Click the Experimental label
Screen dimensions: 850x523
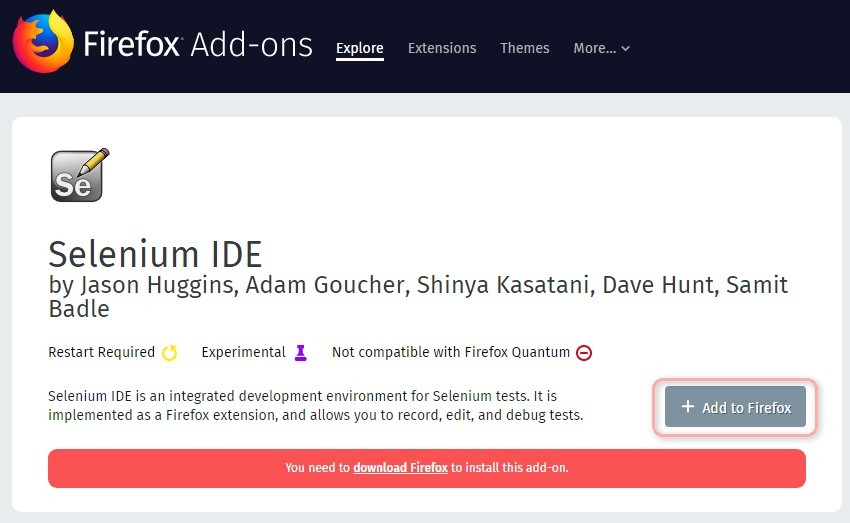pos(243,352)
